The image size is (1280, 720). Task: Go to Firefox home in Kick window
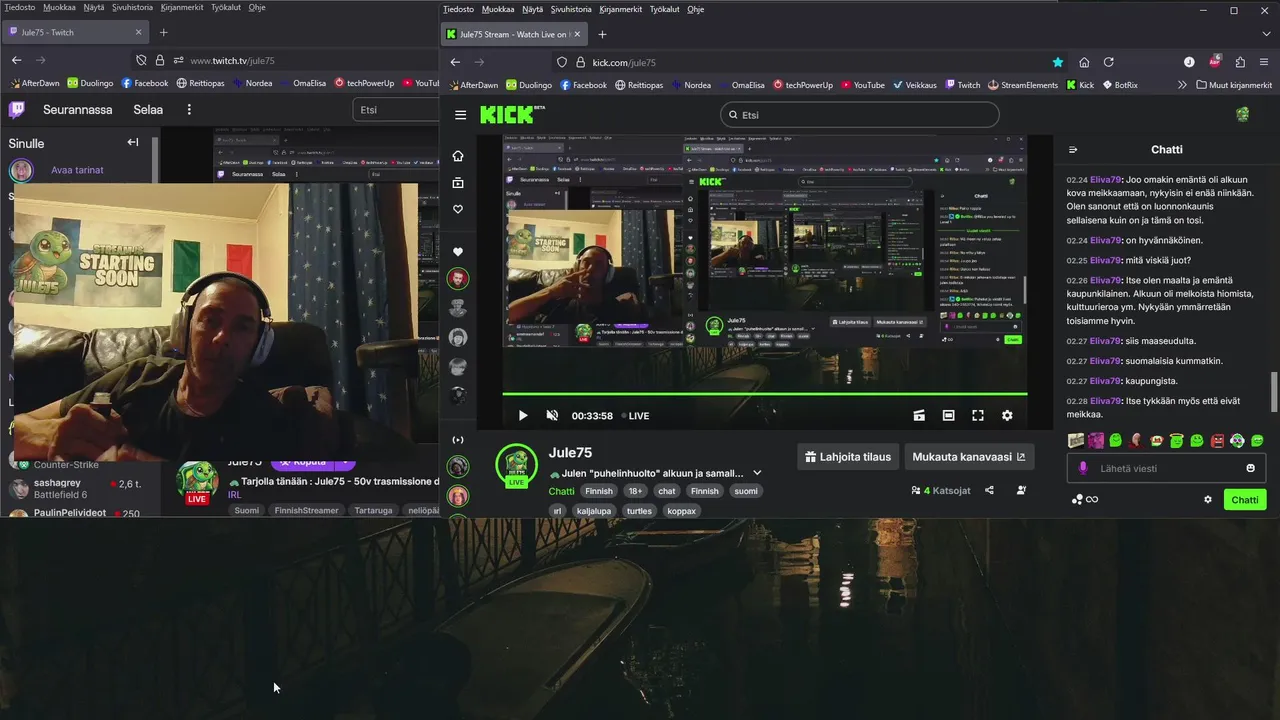click(x=1084, y=62)
